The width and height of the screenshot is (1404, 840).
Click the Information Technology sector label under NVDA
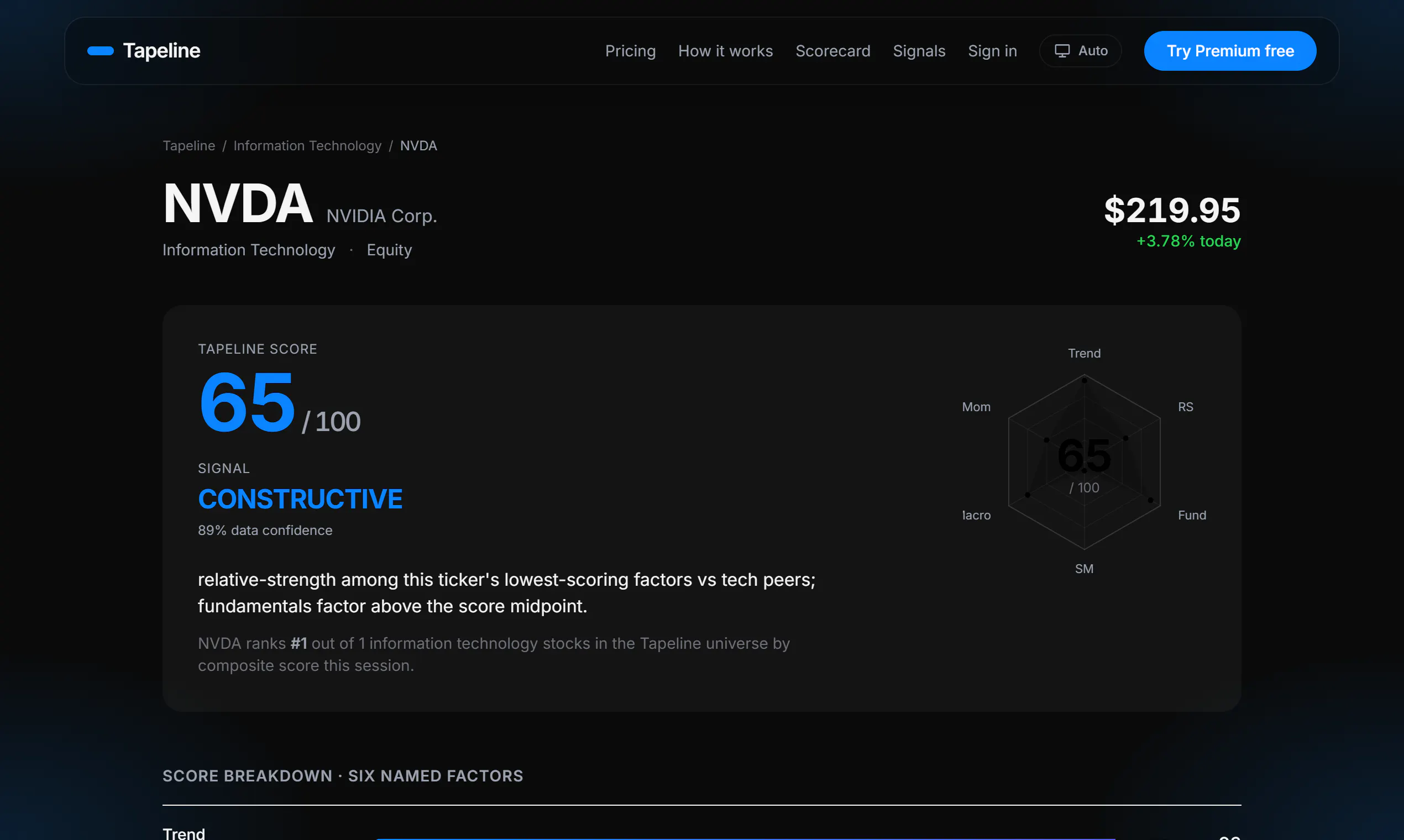pyautogui.click(x=249, y=250)
